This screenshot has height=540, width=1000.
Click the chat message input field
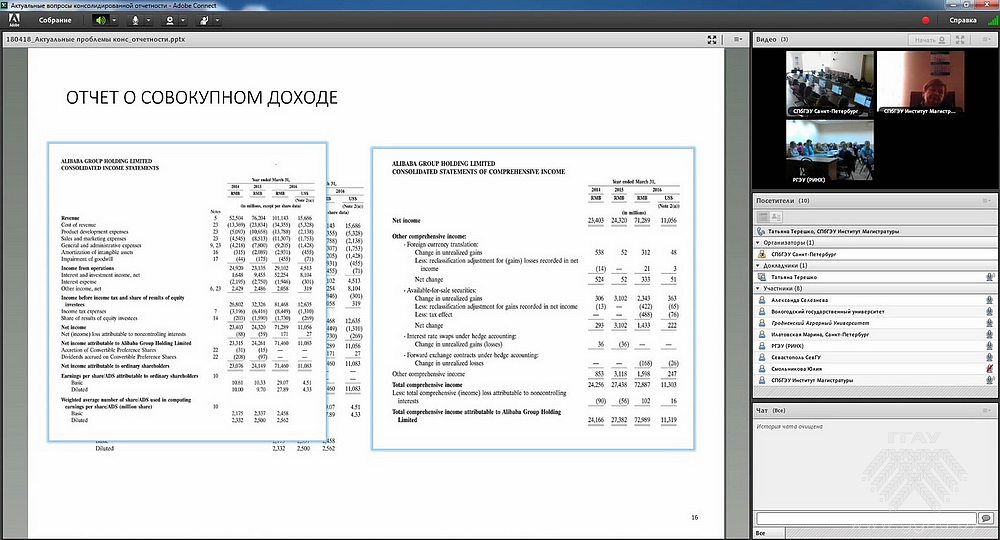point(866,518)
